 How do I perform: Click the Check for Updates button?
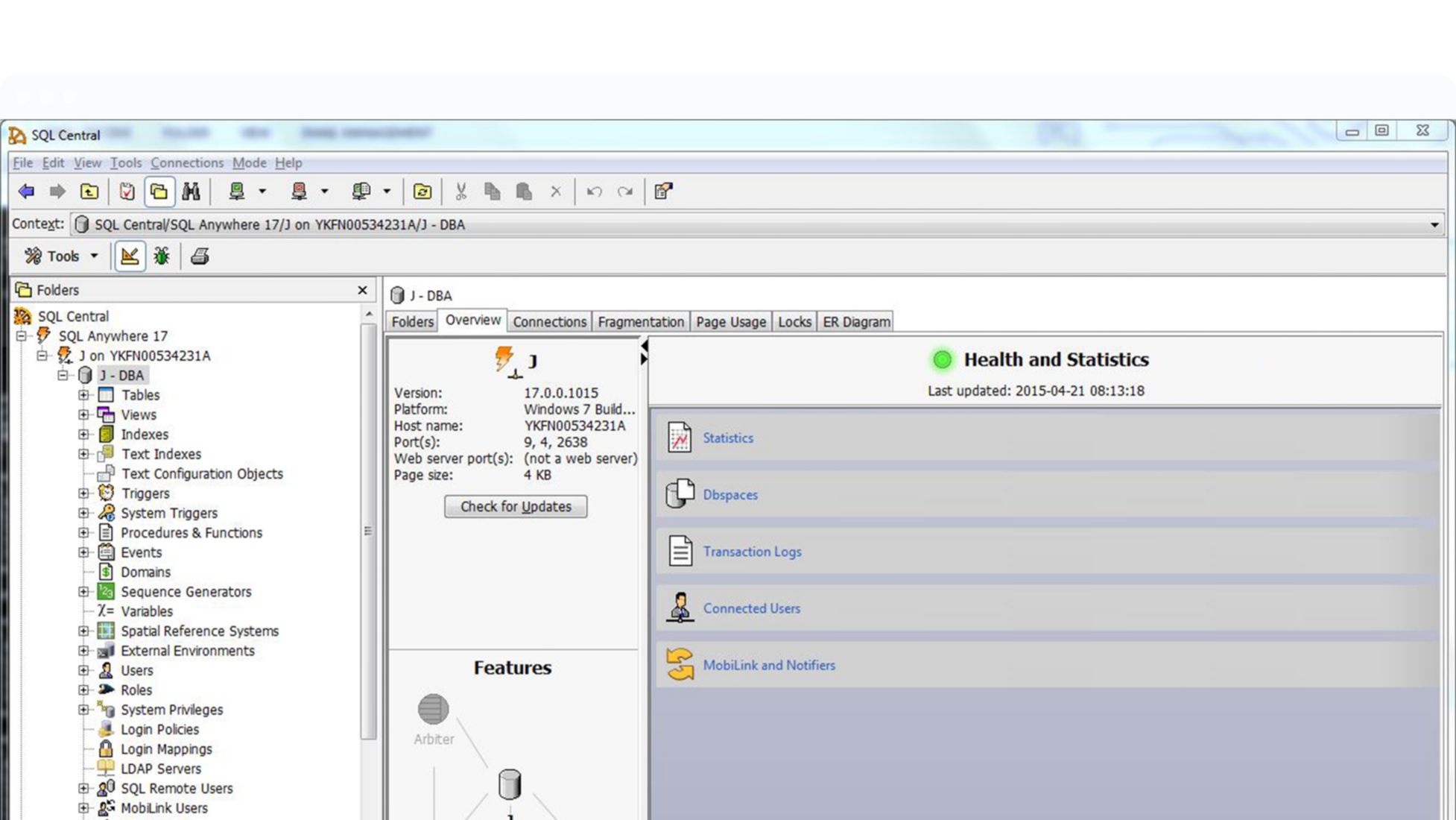[x=515, y=507]
